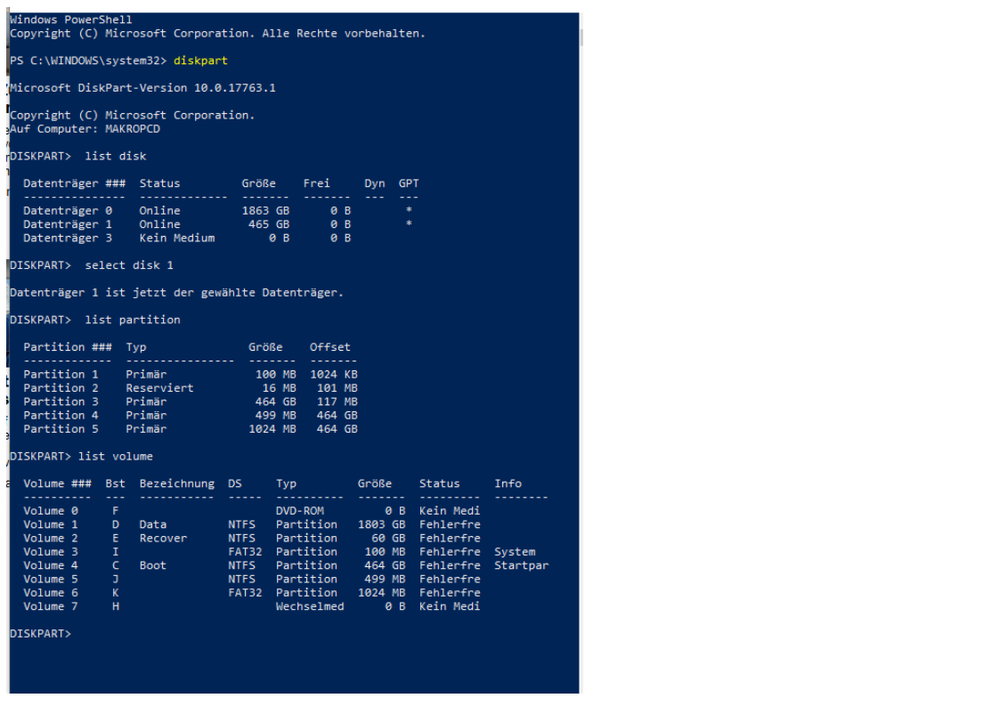The width and height of the screenshot is (999, 706).
Task: Click the 'Windows PowerShell' title line
Action: [71, 20]
